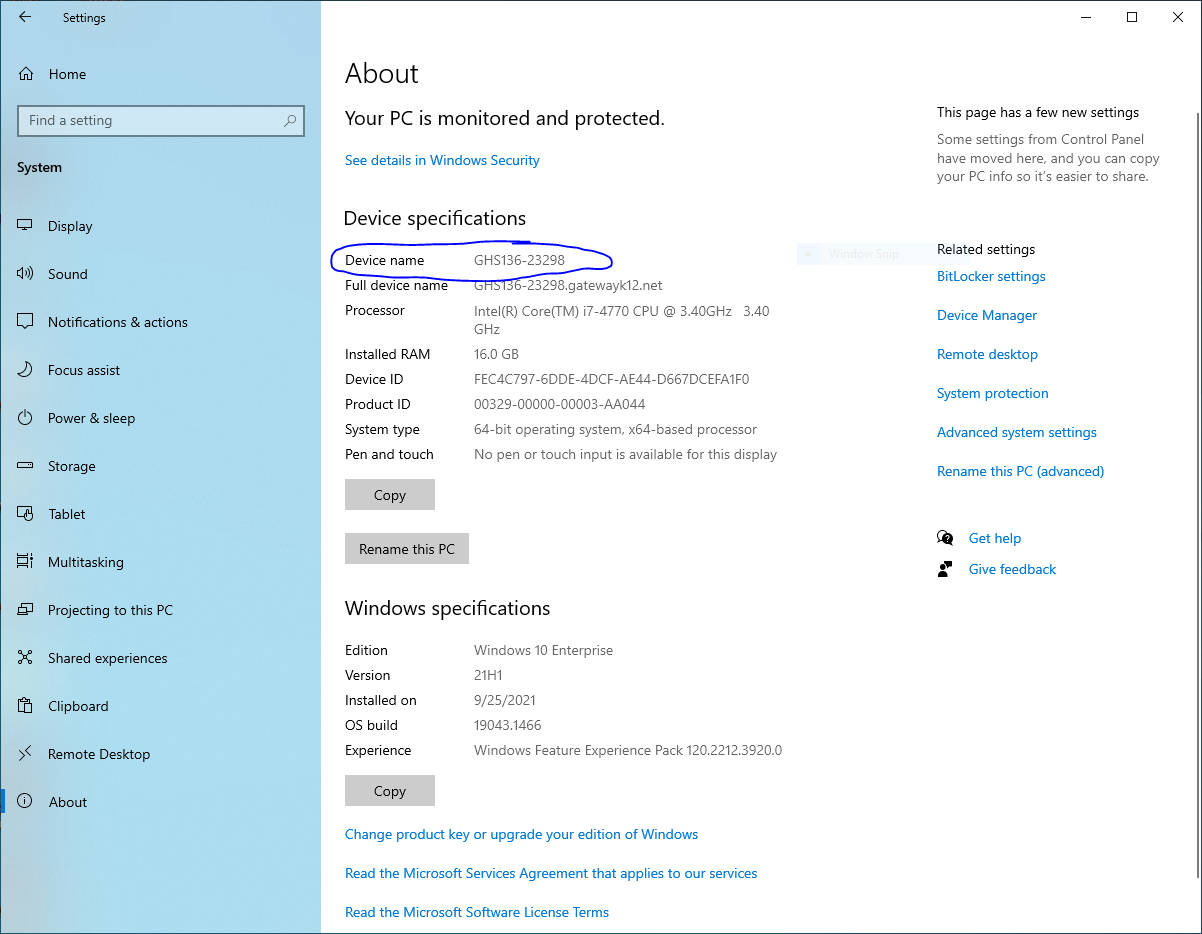Viewport: 1202px width, 934px height.
Task: Click the Give feedback person icon
Action: tap(945, 569)
